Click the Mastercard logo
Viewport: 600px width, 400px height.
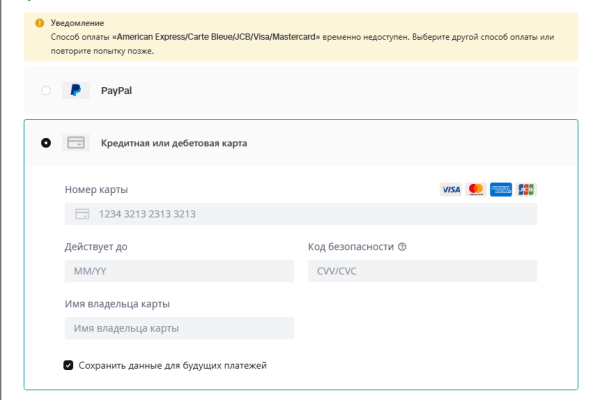pyautogui.click(x=476, y=189)
